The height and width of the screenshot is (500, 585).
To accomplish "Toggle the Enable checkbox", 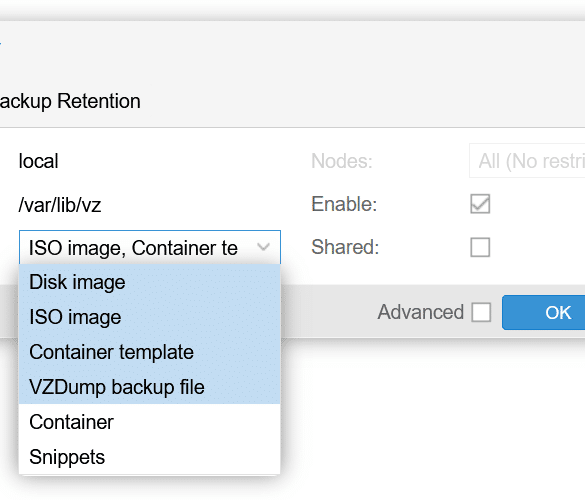I will point(480,204).
